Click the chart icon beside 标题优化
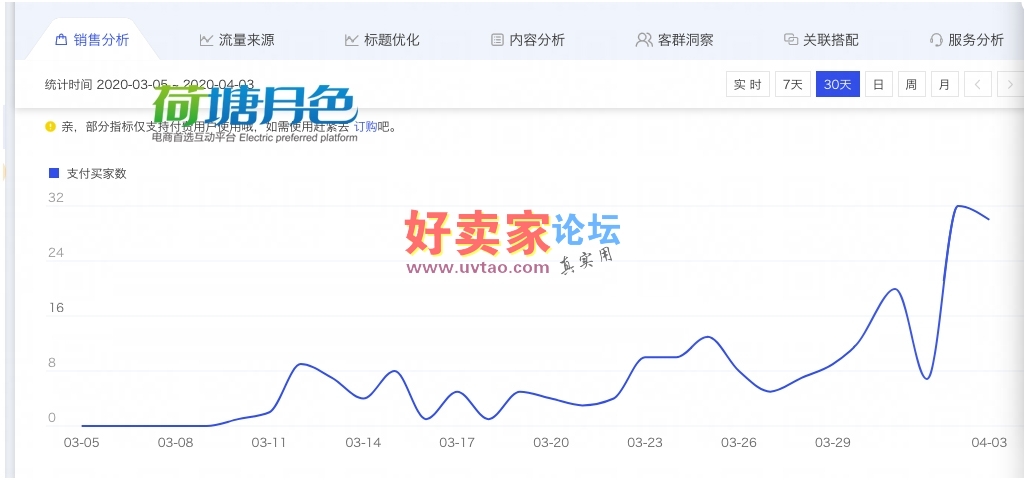Screen dimensions: 1024x481 pyautogui.click(x=351, y=40)
